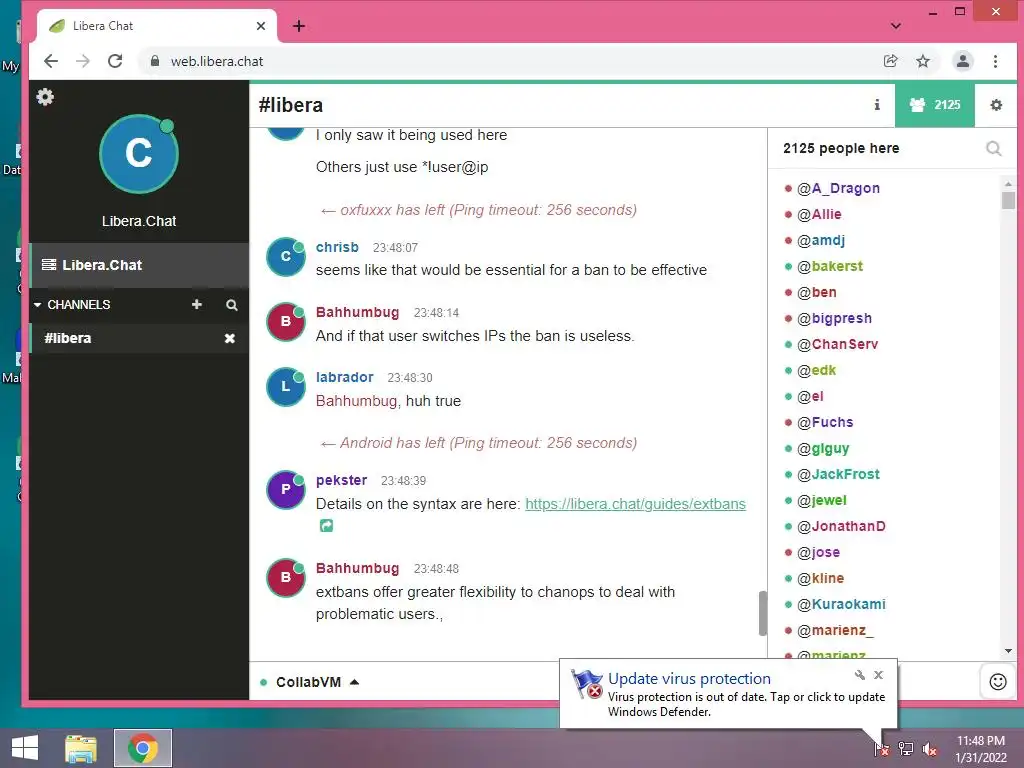Open the libera.chat/guides/extbans link
The width and height of the screenshot is (1024, 768).
[x=635, y=504]
